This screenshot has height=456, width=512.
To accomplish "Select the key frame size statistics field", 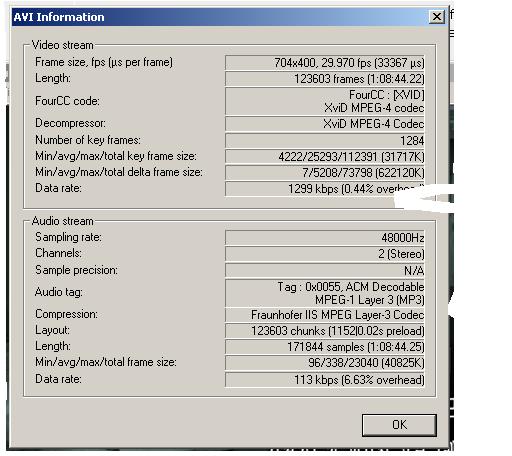I will (325, 156).
